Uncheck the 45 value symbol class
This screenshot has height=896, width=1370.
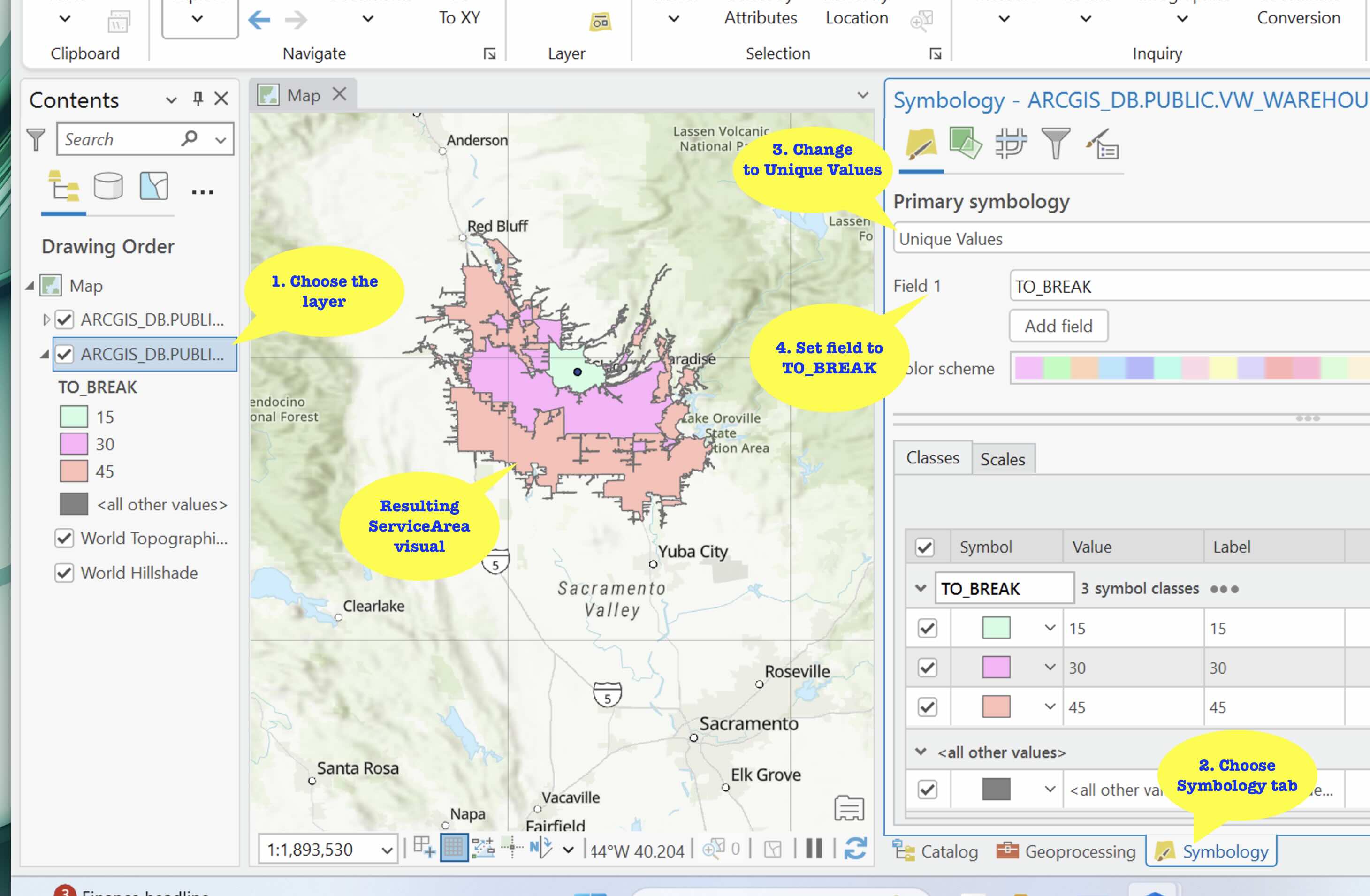click(x=927, y=707)
